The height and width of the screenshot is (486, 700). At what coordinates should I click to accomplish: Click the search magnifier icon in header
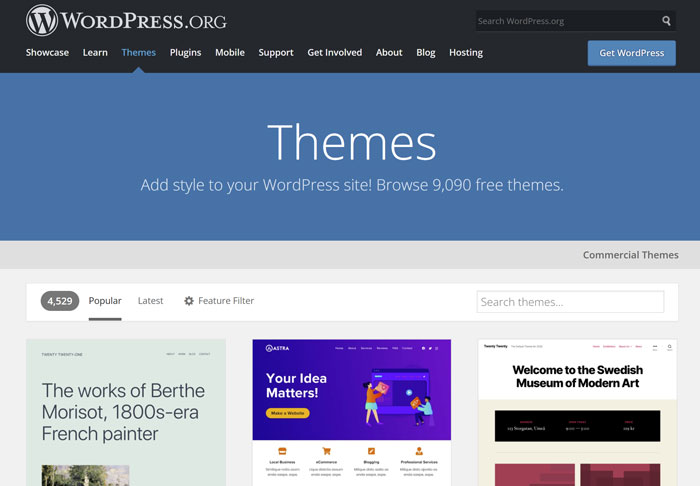click(666, 21)
